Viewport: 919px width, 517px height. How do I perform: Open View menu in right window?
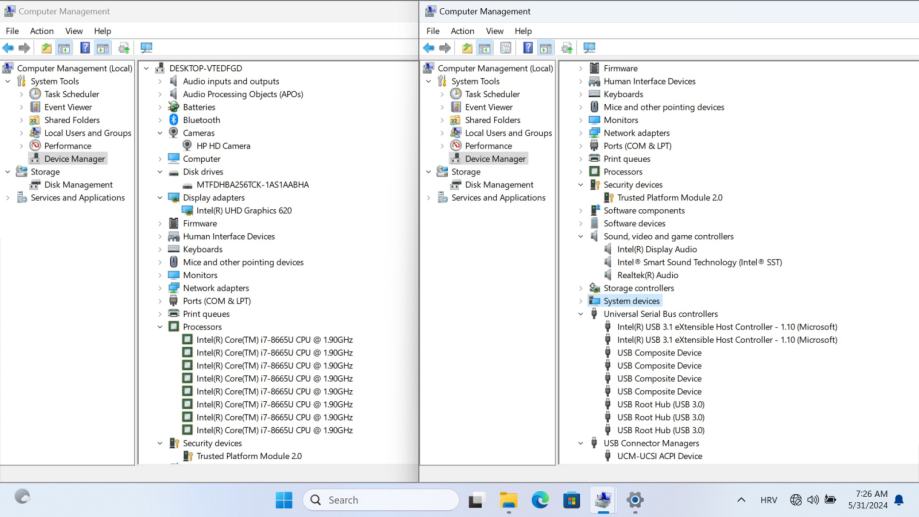(x=495, y=31)
